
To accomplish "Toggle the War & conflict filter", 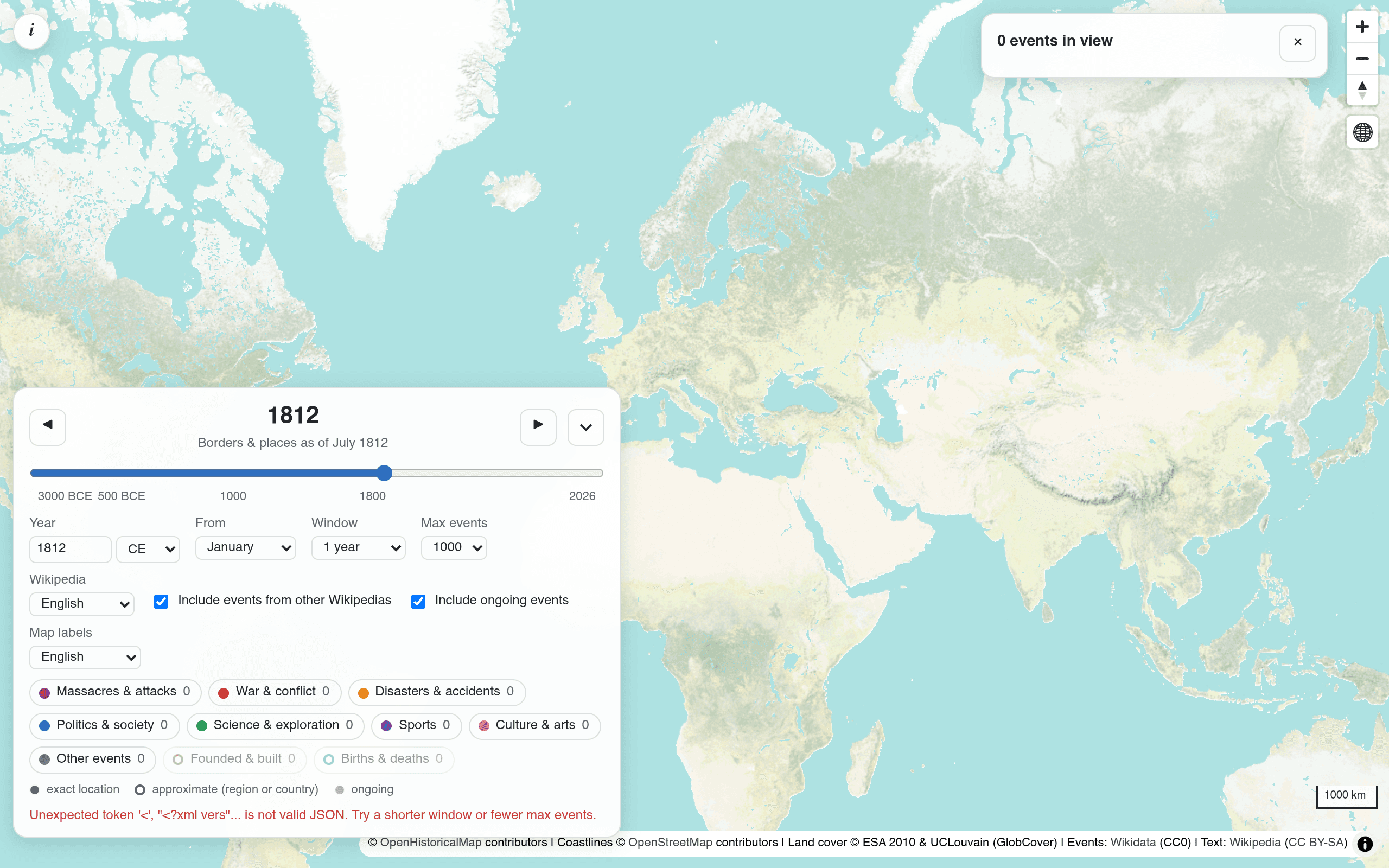I will click(275, 692).
